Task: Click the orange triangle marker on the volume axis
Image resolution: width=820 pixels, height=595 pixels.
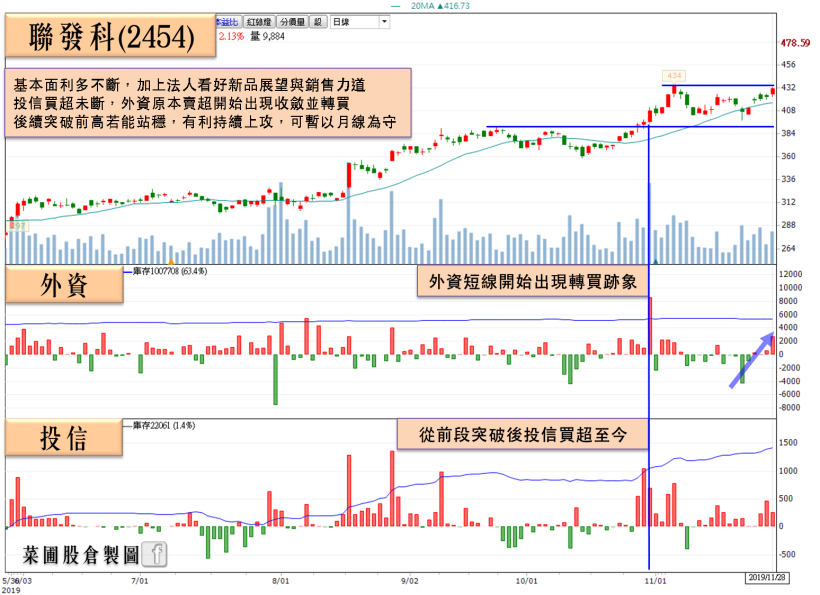Action: (170, 260)
